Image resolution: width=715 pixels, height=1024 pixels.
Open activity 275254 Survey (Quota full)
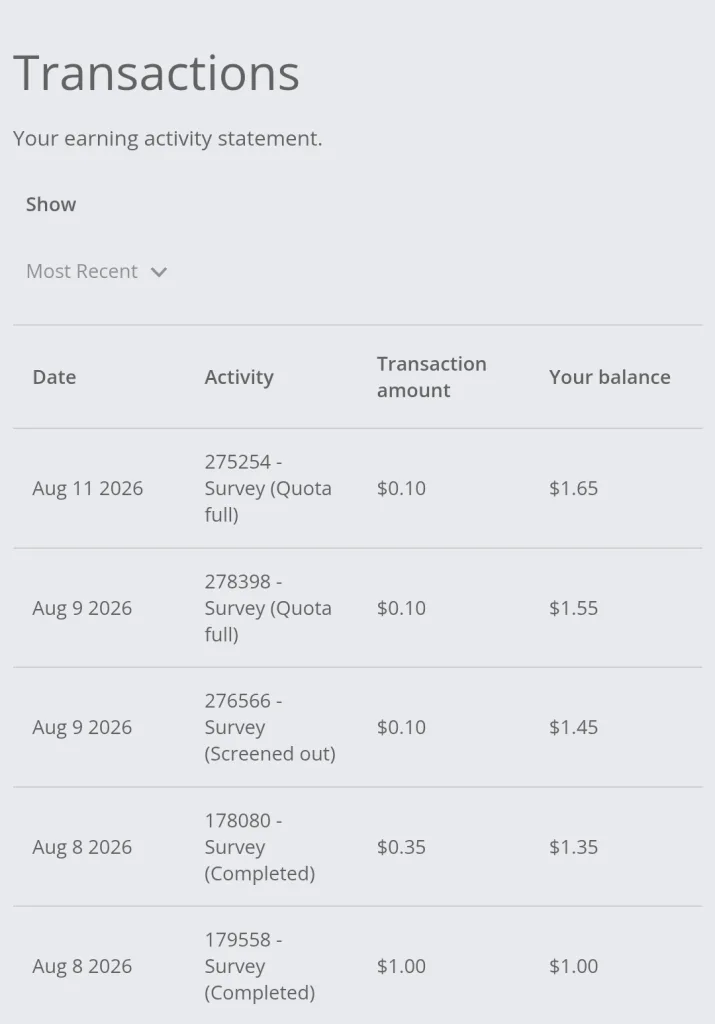tap(268, 488)
